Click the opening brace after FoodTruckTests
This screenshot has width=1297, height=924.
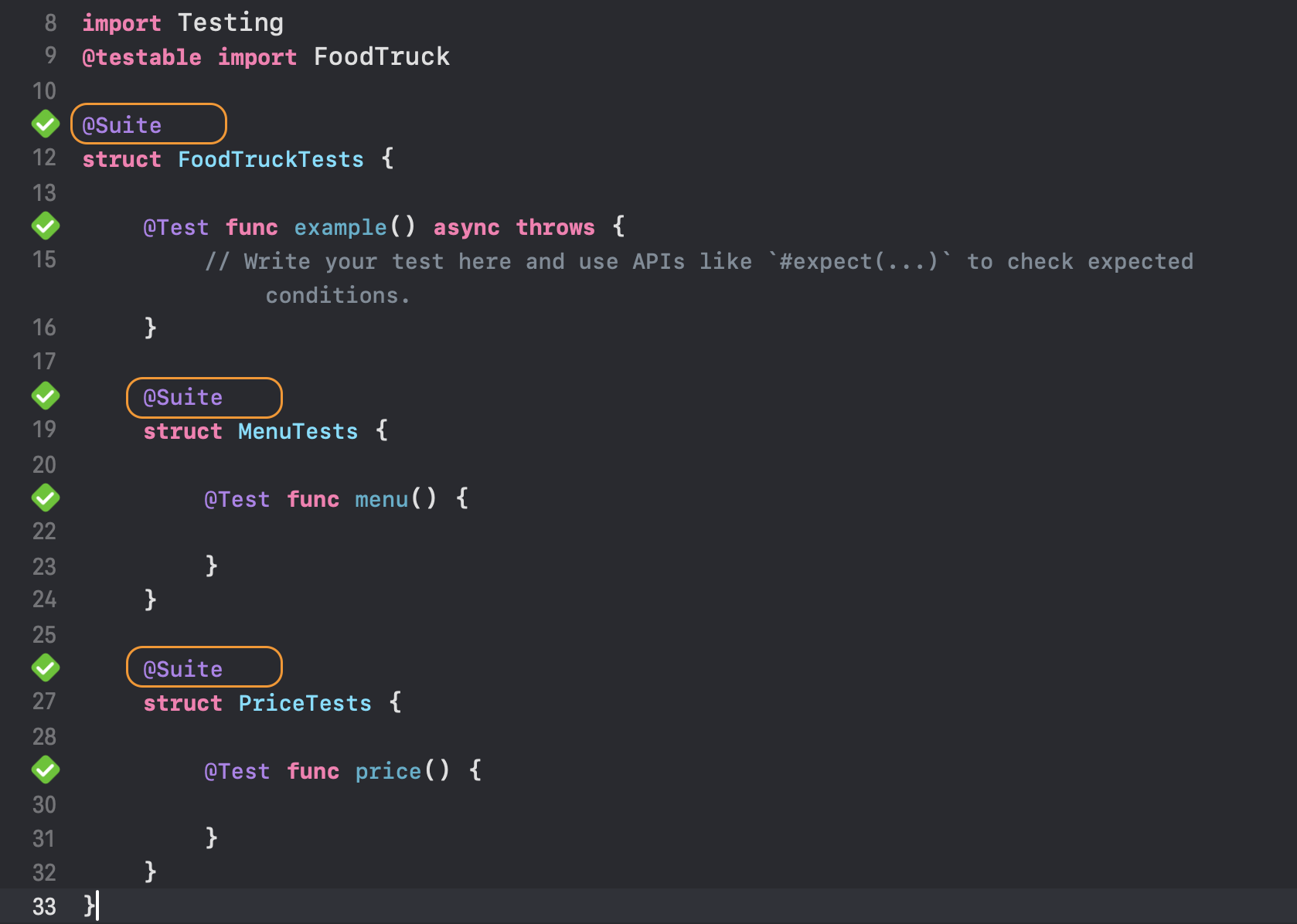pyautogui.click(x=387, y=158)
